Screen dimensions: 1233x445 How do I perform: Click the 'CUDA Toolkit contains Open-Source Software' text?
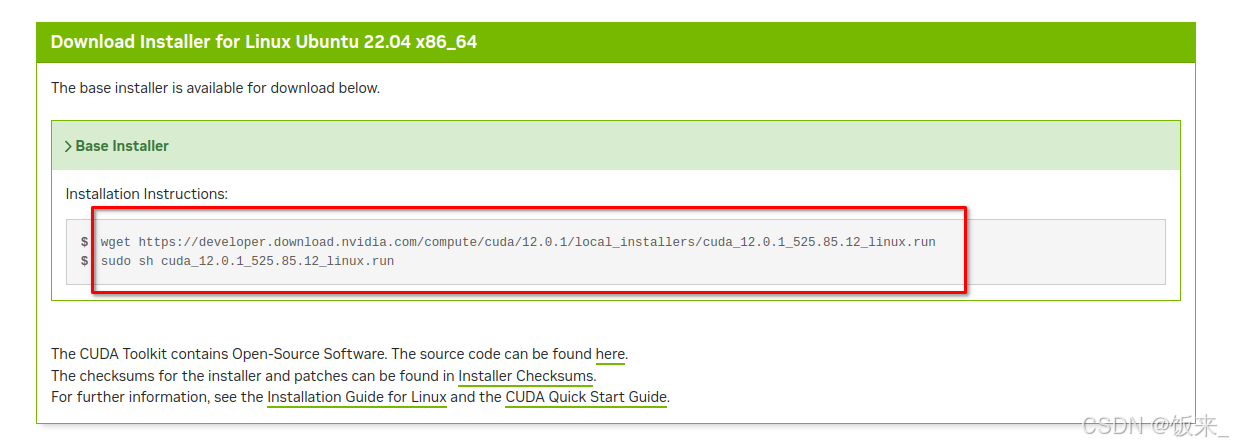[x=218, y=354]
